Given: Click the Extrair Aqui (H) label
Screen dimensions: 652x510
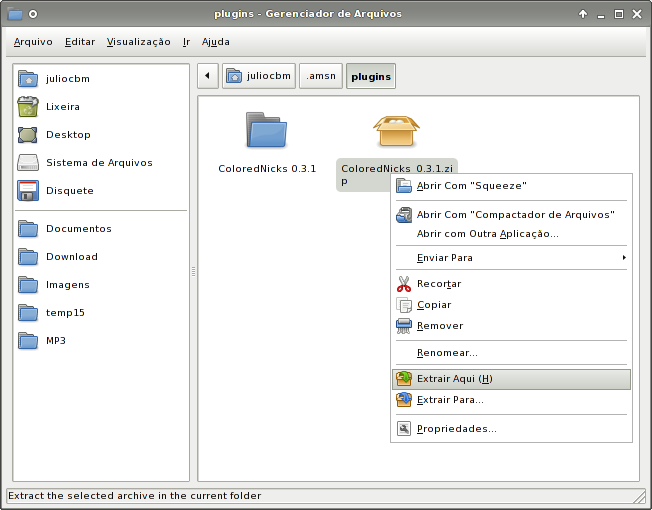Looking at the screenshot, I should (455, 379).
